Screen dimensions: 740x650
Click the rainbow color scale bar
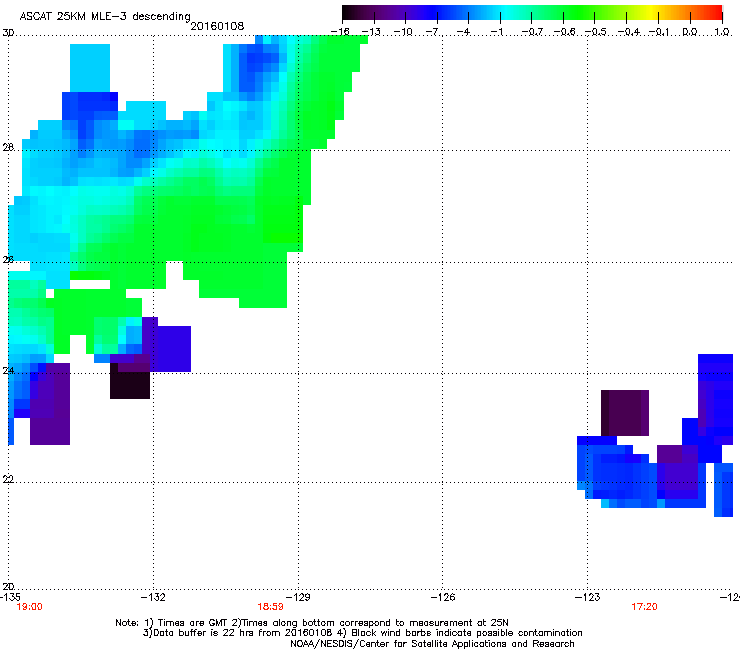[x=532, y=13]
